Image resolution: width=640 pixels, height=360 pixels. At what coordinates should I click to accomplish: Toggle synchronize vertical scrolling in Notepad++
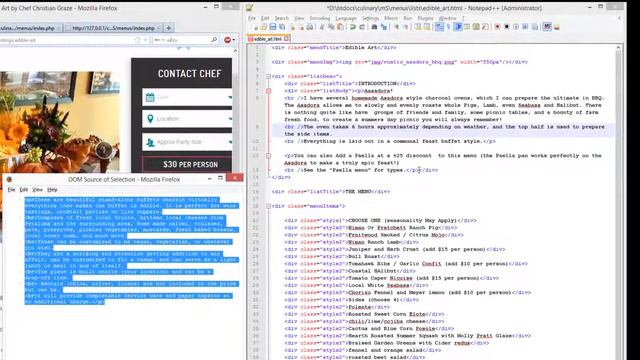click(418, 27)
